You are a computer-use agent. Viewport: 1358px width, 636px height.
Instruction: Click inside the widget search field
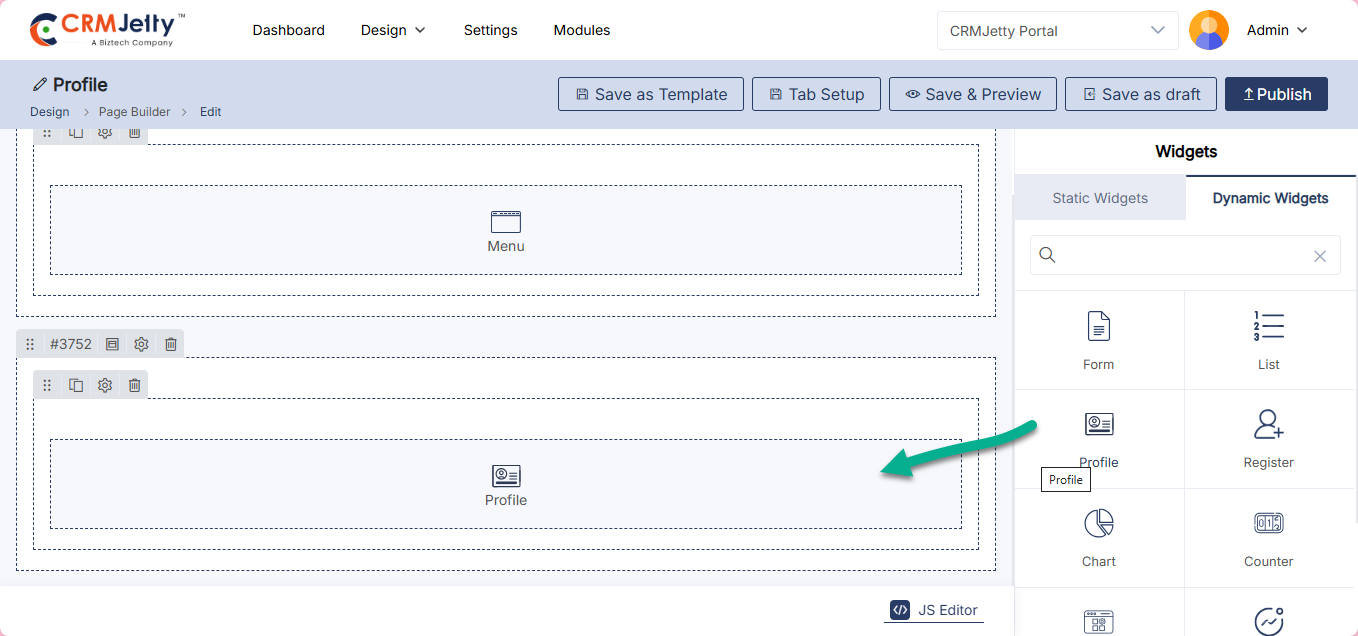(x=1180, y=256)
